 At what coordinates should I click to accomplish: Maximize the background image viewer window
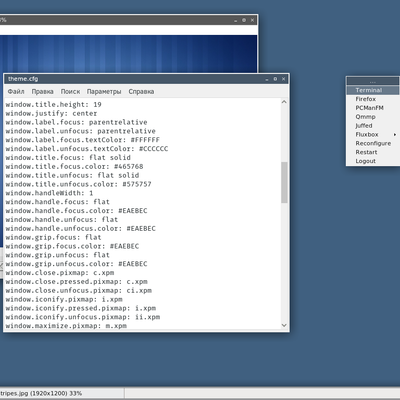[x=244, y=20]
